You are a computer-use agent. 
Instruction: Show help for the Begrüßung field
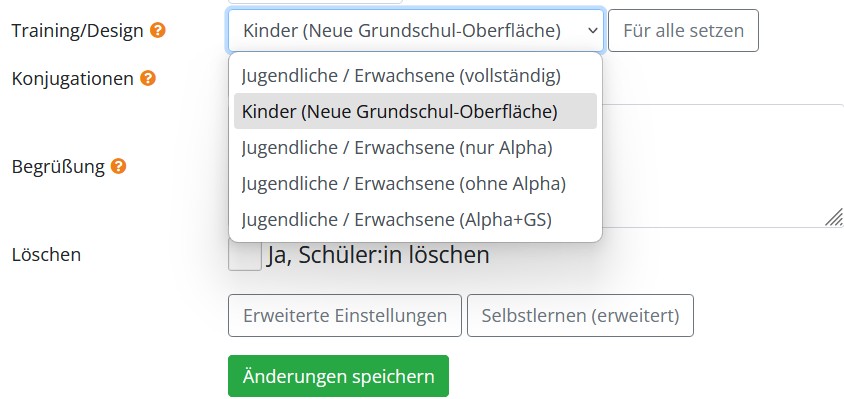coord(118,166)
